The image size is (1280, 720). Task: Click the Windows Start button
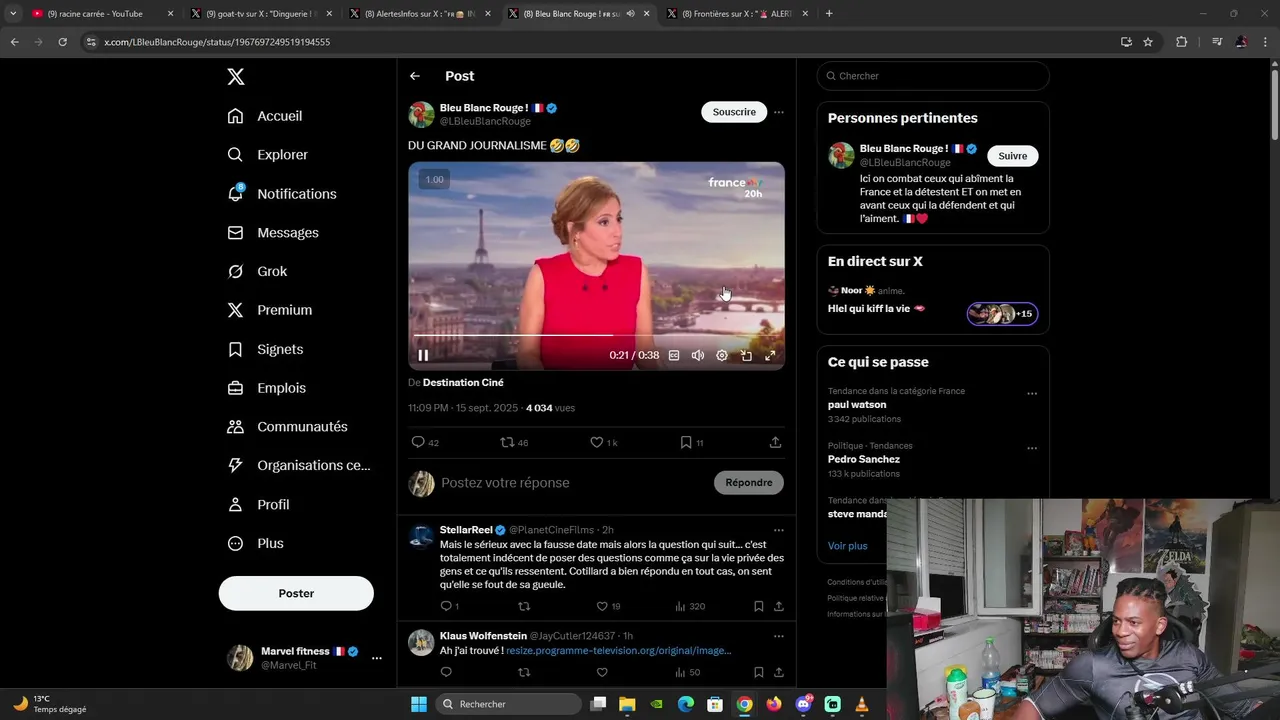click(x=419, y=704)
